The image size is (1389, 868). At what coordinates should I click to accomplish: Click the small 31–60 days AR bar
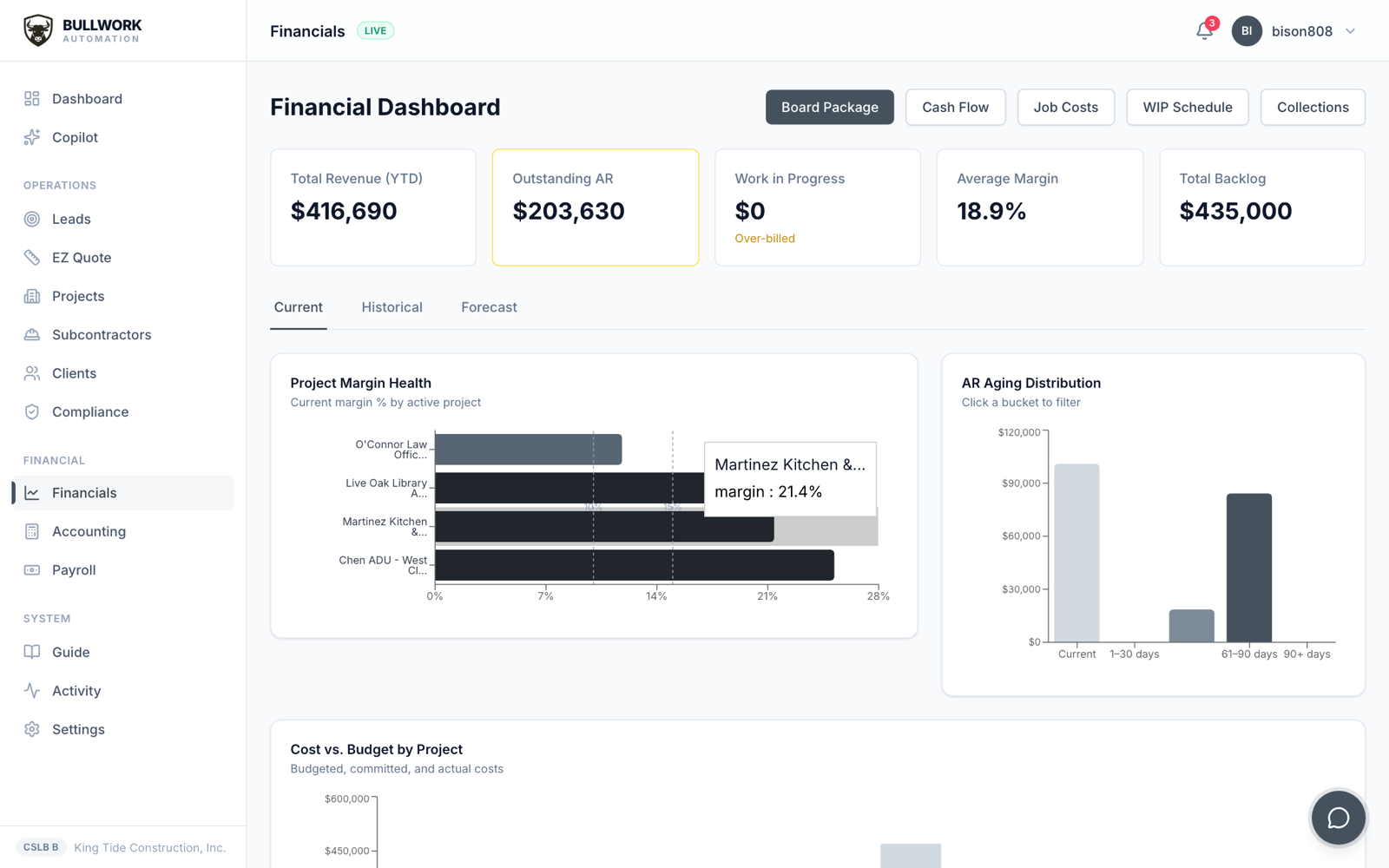[1192, 626]
